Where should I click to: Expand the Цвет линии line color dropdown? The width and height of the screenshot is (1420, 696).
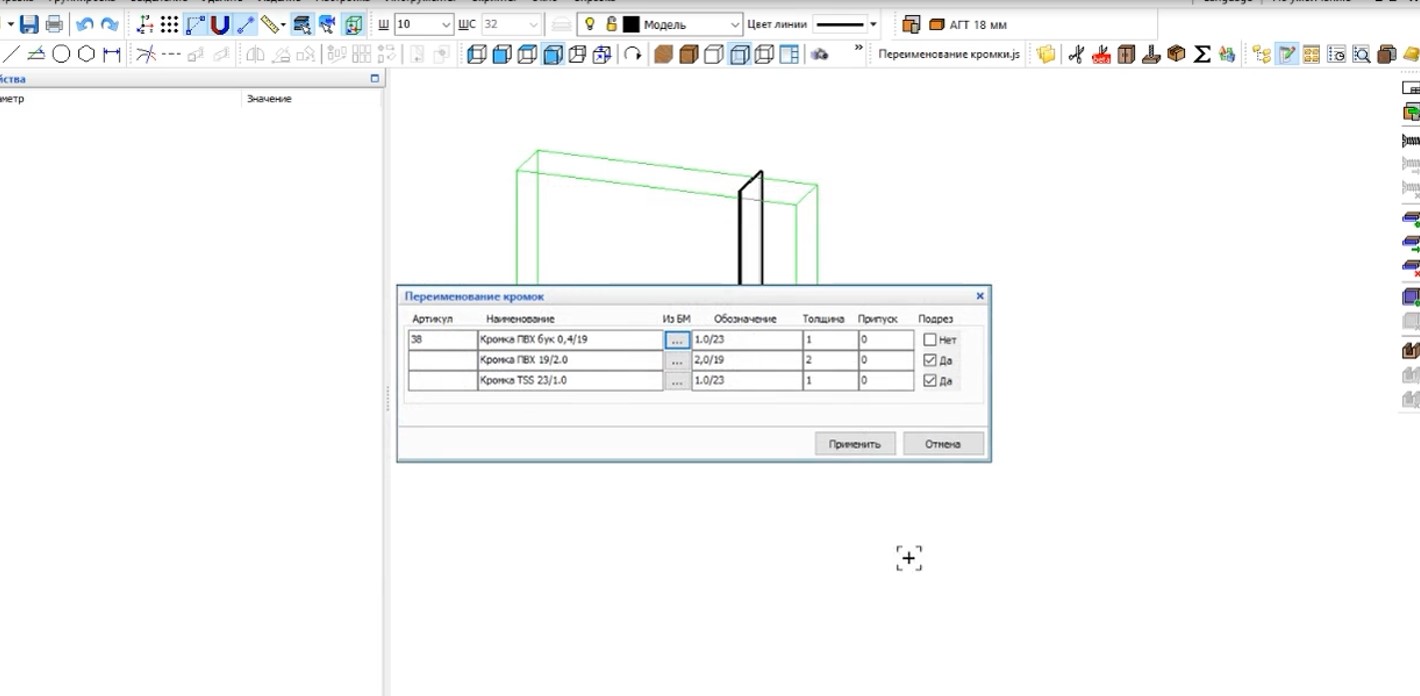[873, 24]
